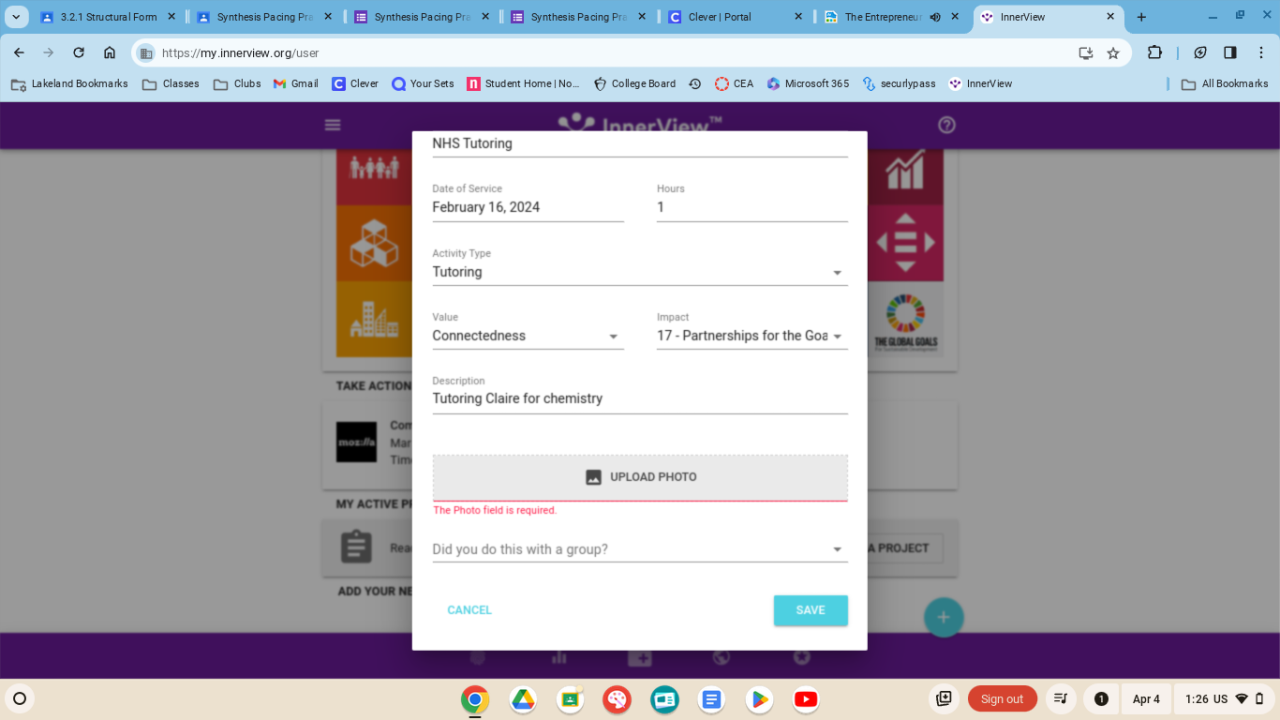Screen dimensions: 1280x720
Task: Open the InnerView help question mark
Action: [x=947, y=125]
